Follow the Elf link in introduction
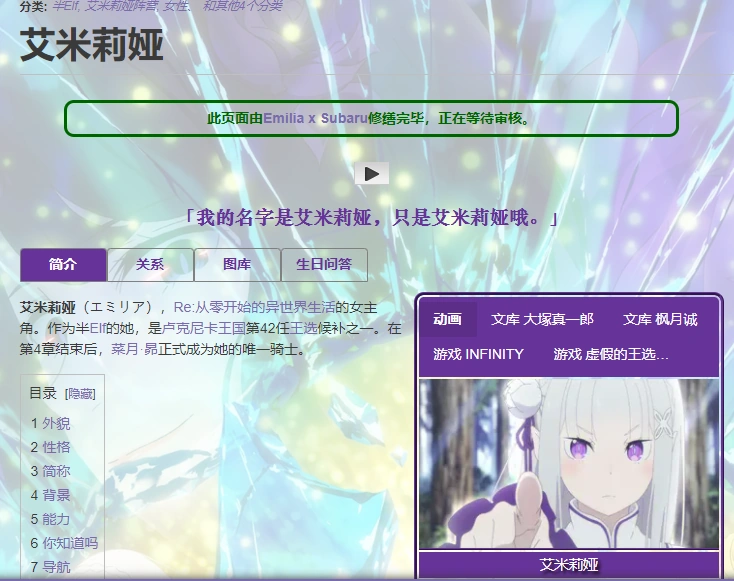This screenshot has width=734, height=581. click(x=97, y=328)
